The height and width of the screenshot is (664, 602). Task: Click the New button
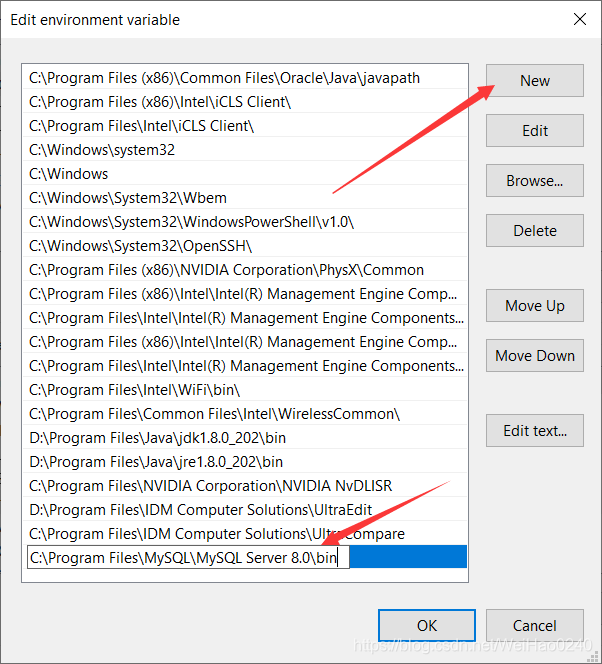tap(535, 80)
